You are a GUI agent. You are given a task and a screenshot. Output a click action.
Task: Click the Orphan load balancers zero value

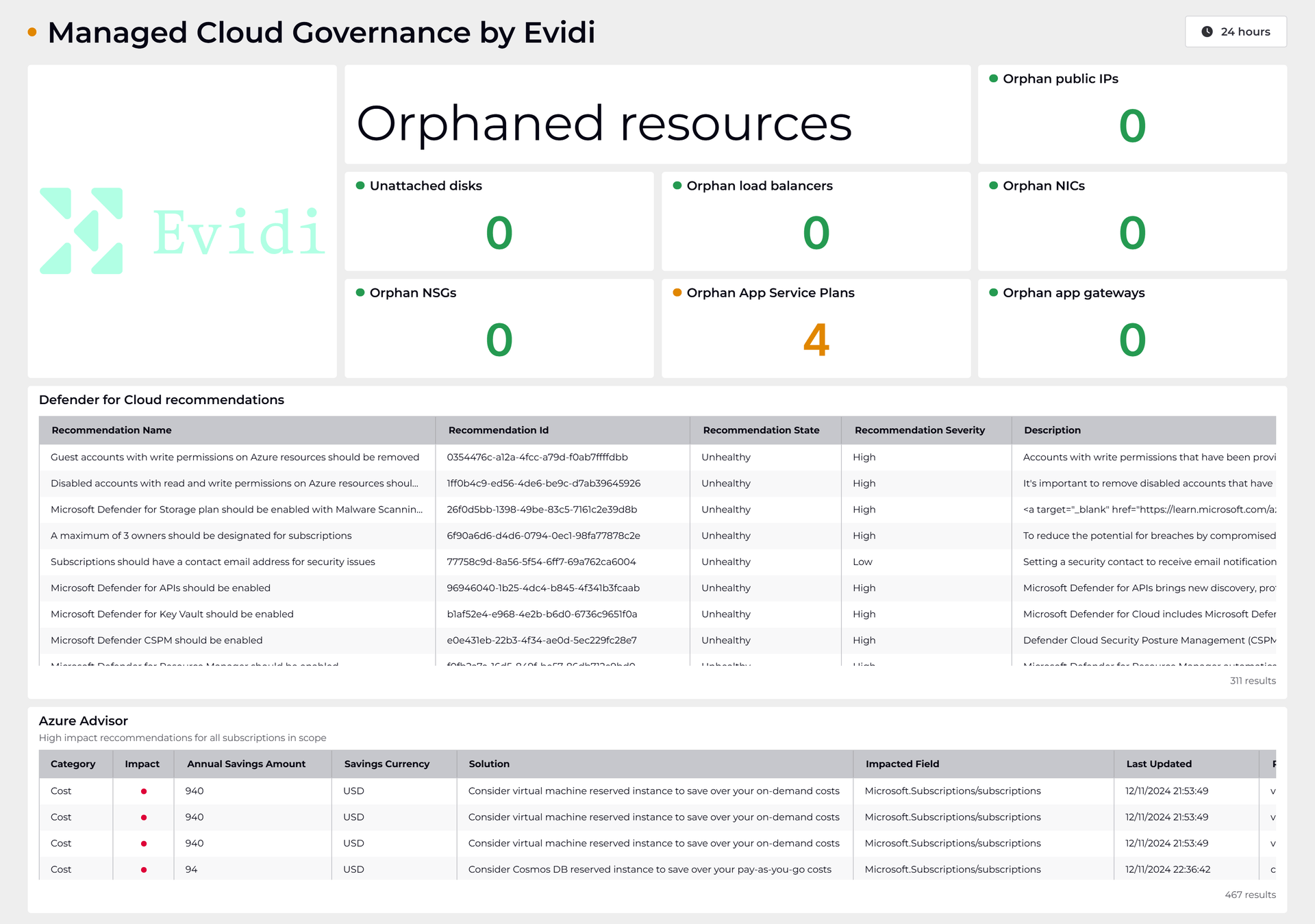click(816, 233)
